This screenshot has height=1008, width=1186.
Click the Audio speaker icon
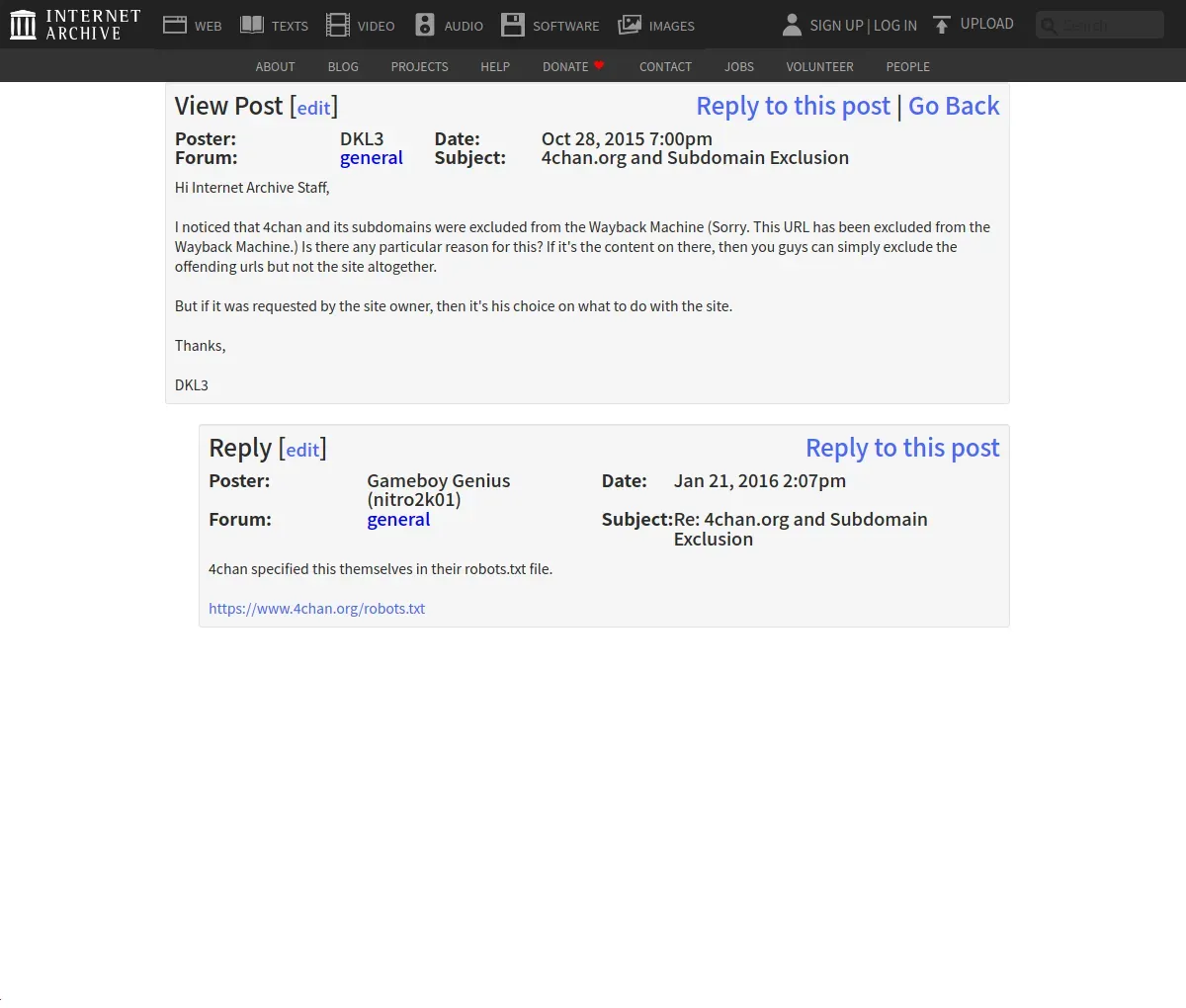[x=425, y=25]
